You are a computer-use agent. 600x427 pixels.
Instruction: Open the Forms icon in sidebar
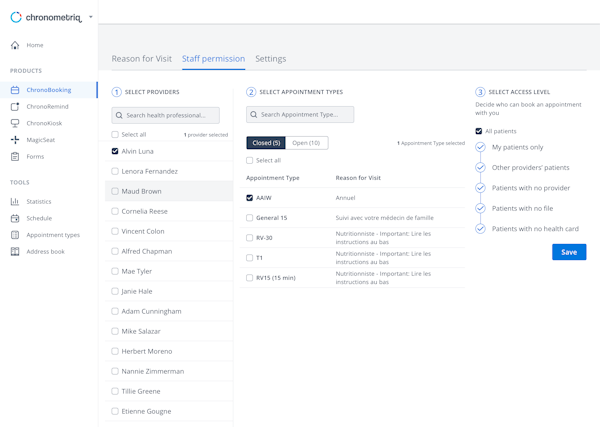click(x=15, y=157)
